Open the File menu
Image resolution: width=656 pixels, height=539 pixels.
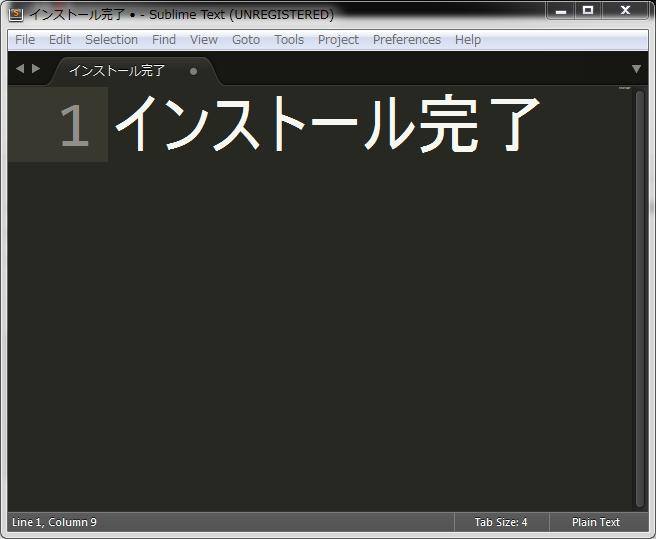(25, 40)
